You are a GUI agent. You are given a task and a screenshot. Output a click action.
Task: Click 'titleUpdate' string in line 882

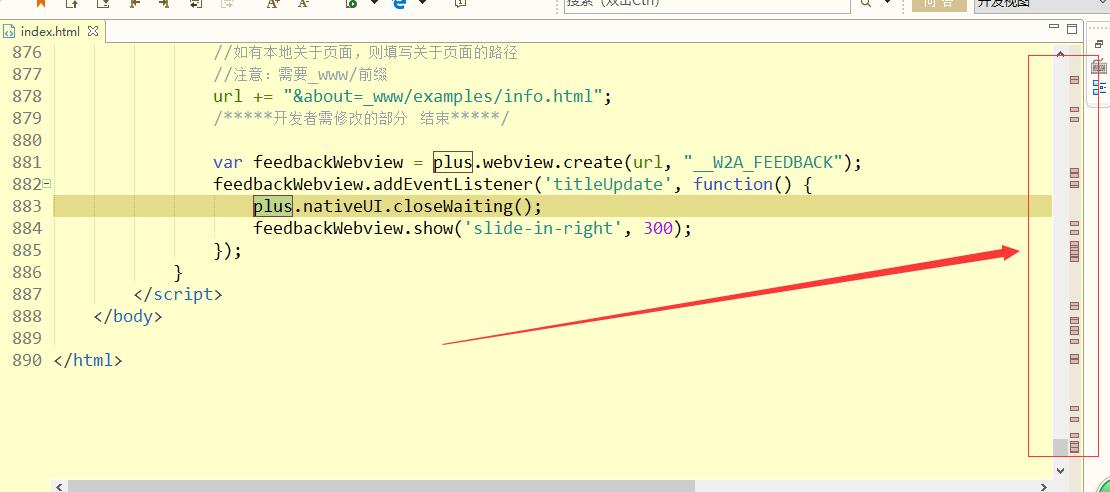(x=610, y=184)
